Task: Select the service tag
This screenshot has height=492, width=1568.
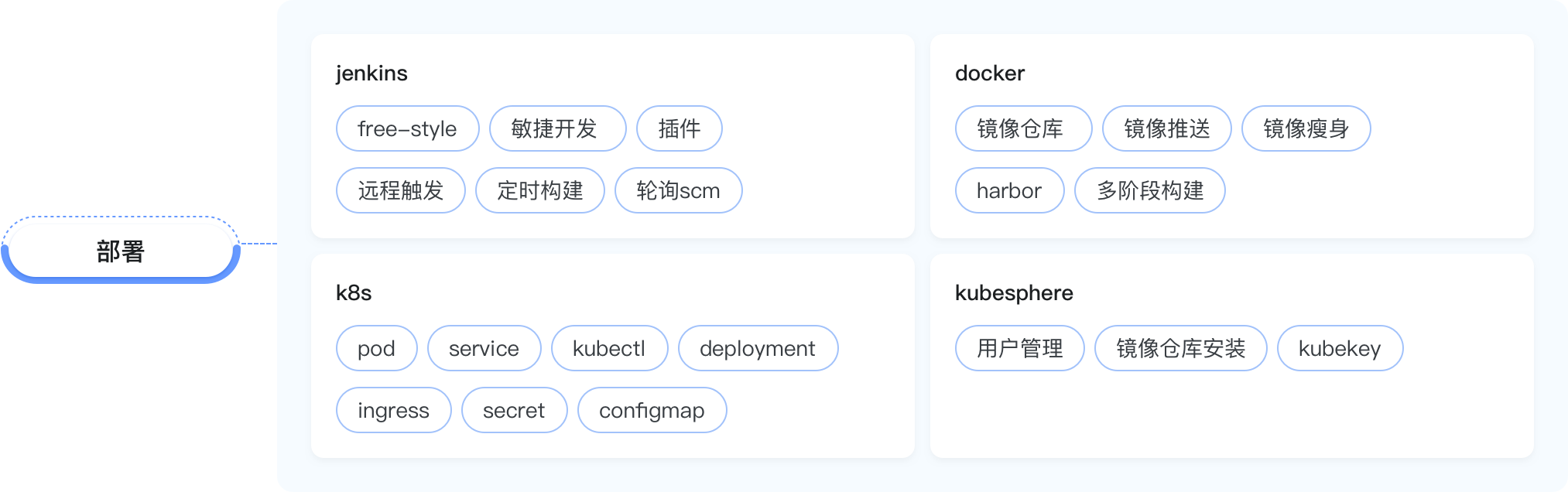Action: (x=484, y=348)
